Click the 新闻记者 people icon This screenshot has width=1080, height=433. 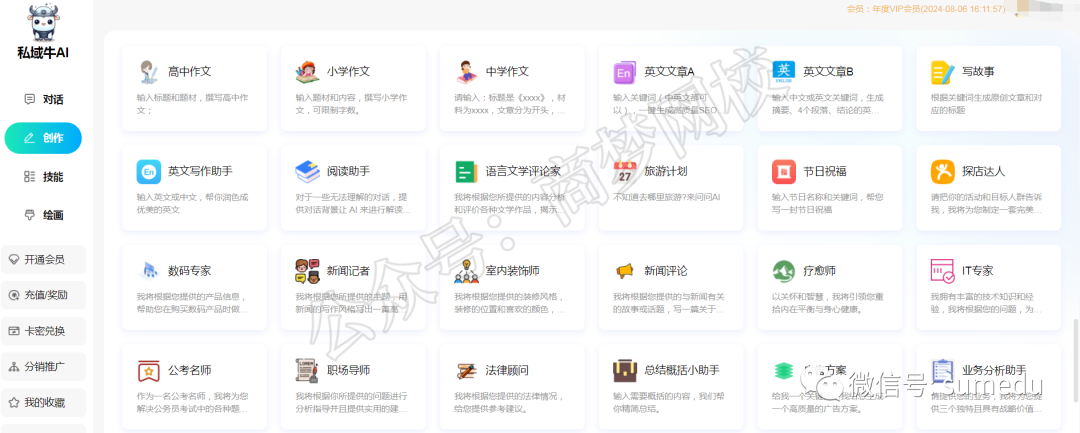pos(307,271)
